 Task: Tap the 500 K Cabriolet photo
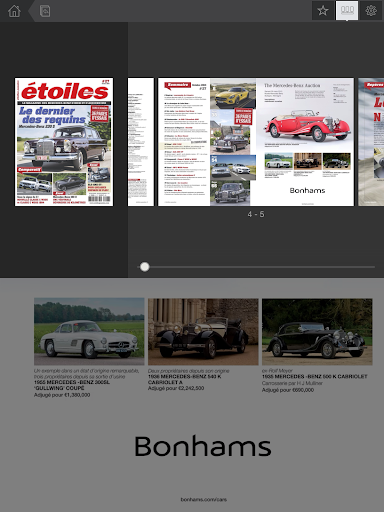coord(317,332)
